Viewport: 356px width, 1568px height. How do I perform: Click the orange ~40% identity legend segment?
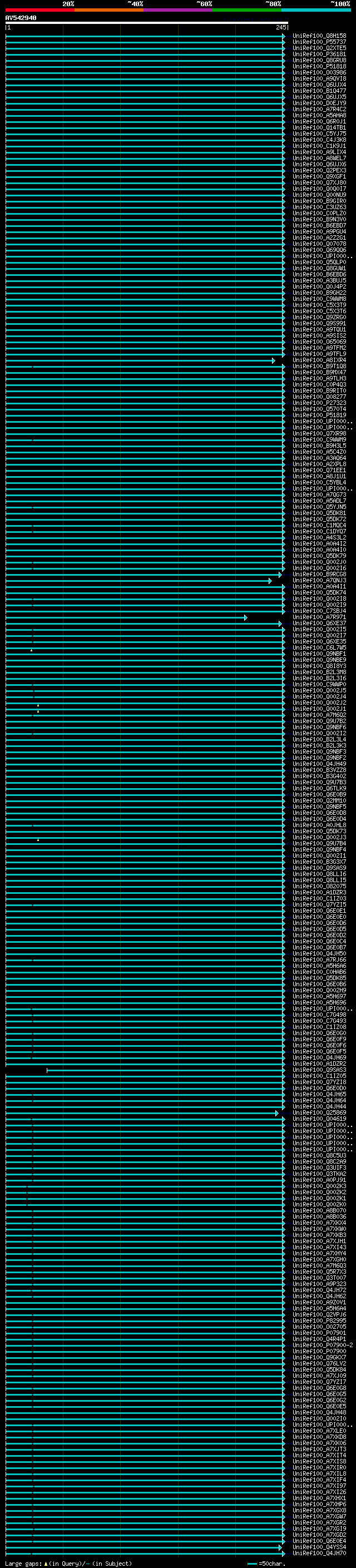(109, 10)
